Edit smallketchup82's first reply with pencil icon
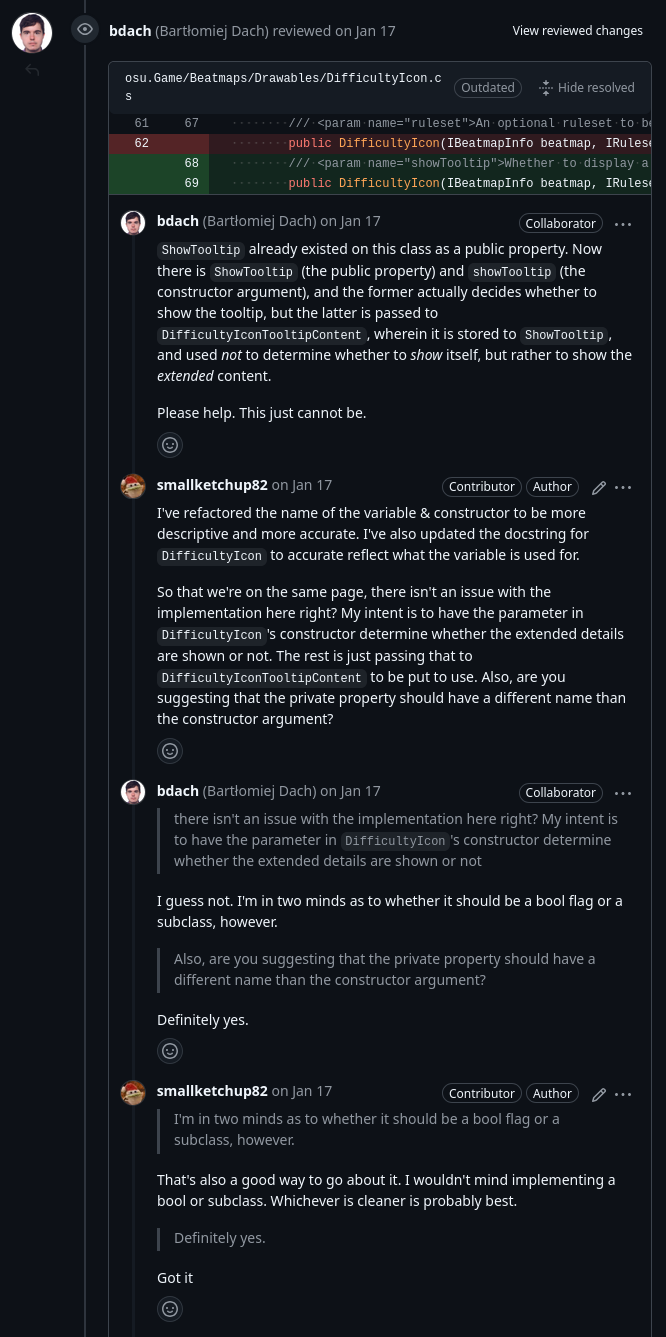 (x=599, y=488)
